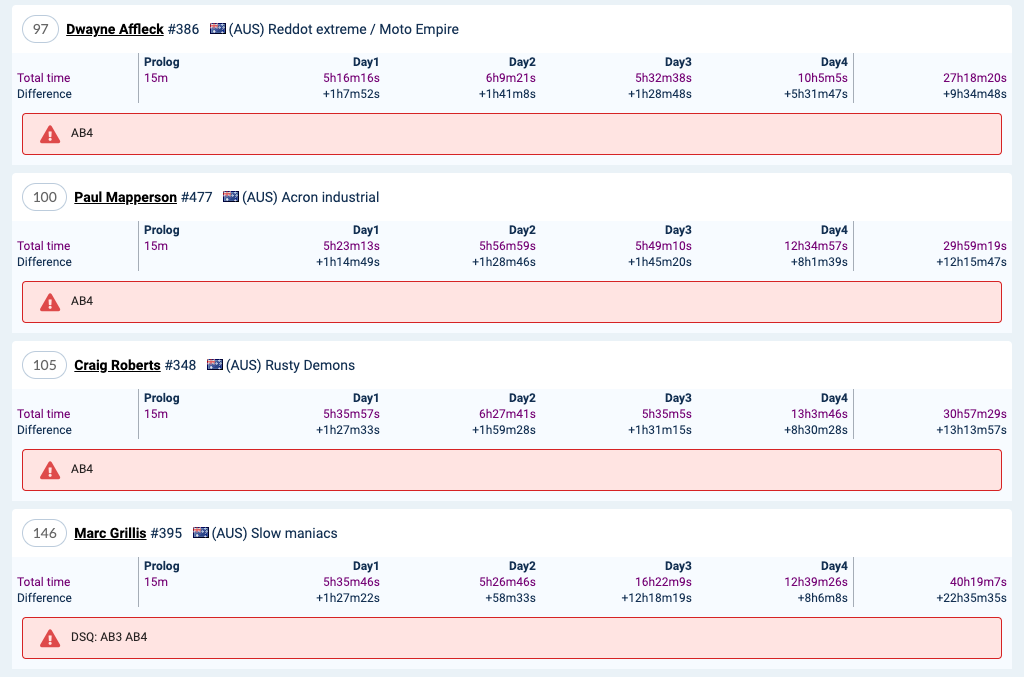Click Dwayne Affleck's overall total 27h18m20s
Image resolution: width=1024 pixels, height=677 pixels.
coord(974,78)
